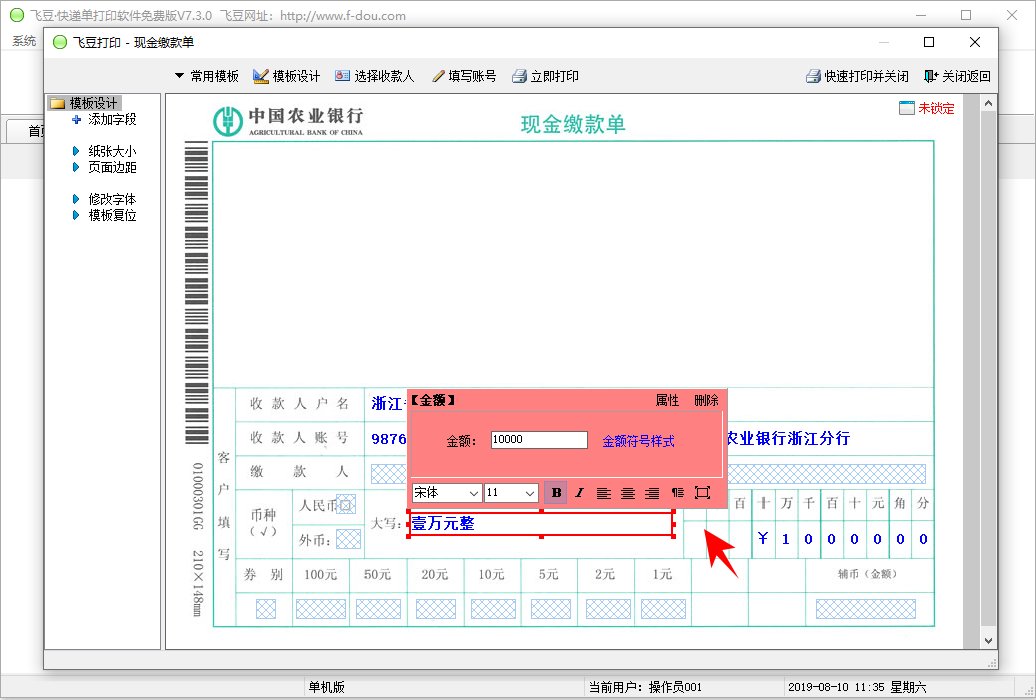Click the 模板设计 toolbar icon
The image size is (1036, 700).
point(261,76)
